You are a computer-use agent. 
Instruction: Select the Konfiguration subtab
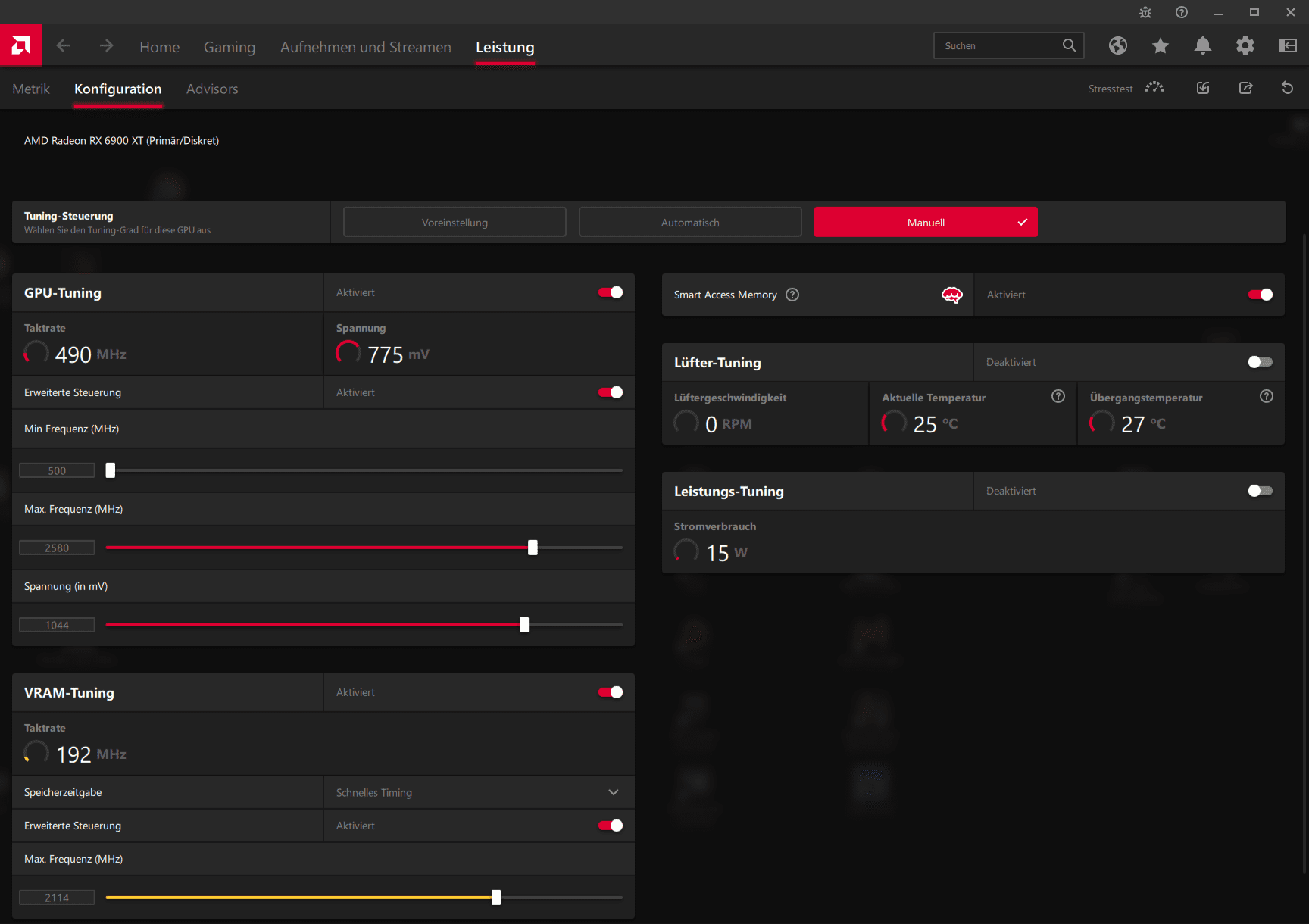pyautogui.click(x=117, y=89)
